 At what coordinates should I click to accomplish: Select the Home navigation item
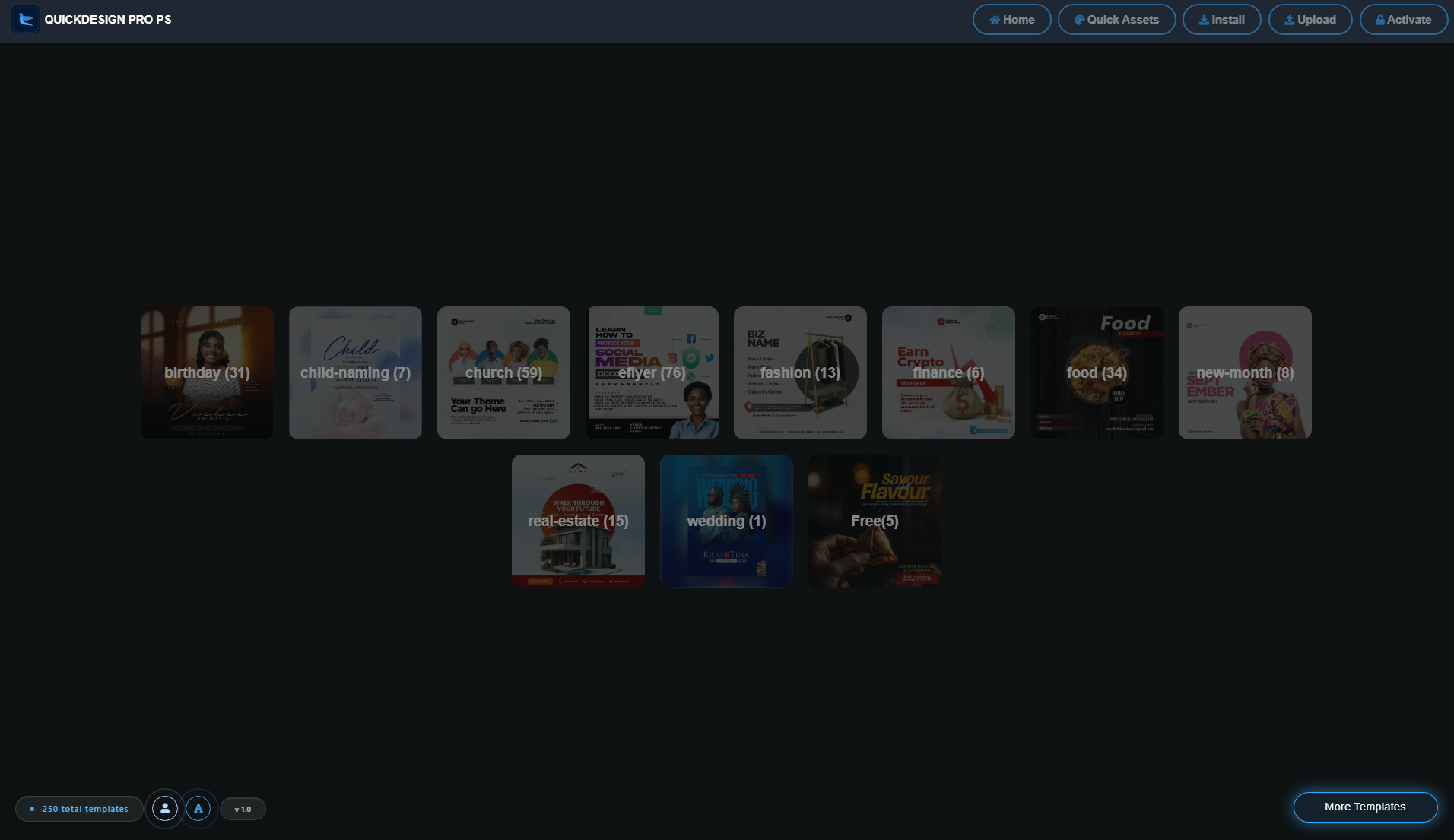[1011, 19]
